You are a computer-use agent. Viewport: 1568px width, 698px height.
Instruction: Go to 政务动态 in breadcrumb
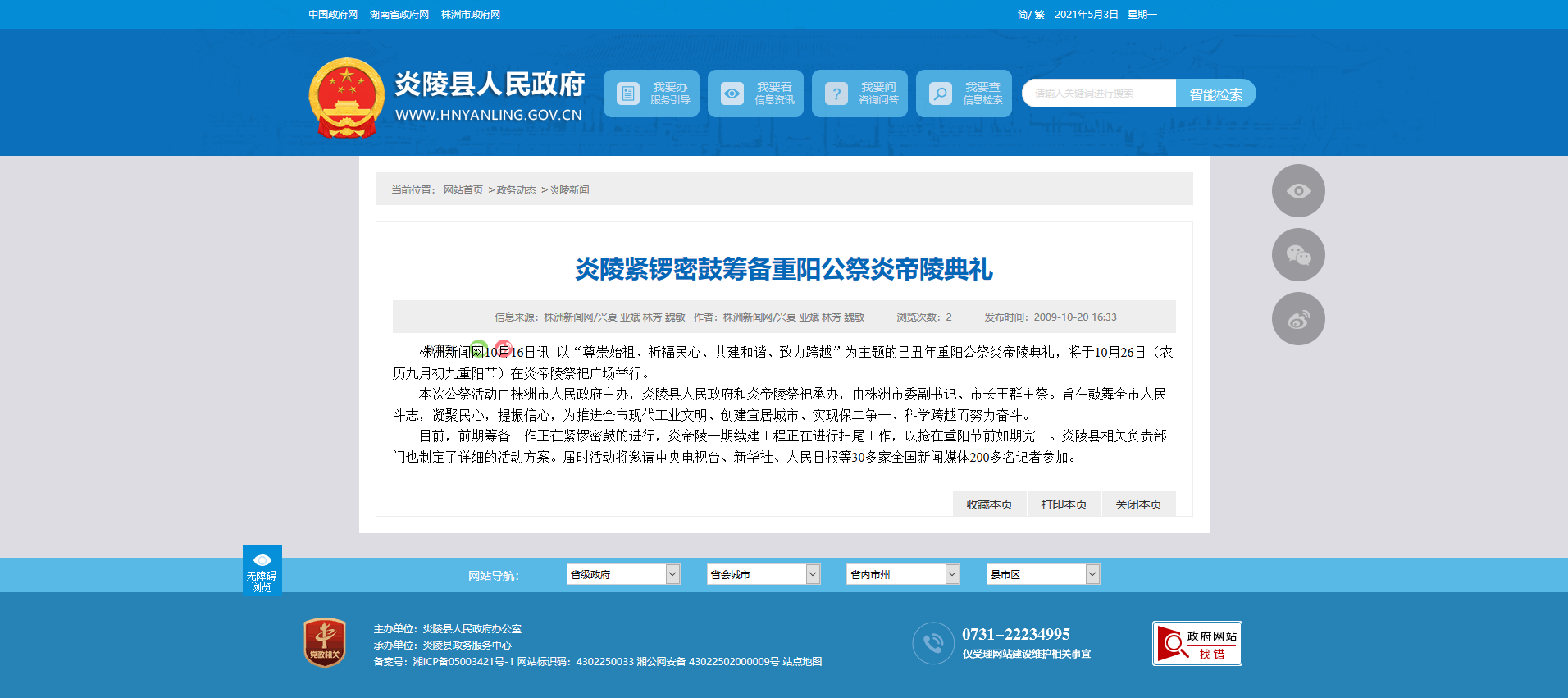click(516, 190)
